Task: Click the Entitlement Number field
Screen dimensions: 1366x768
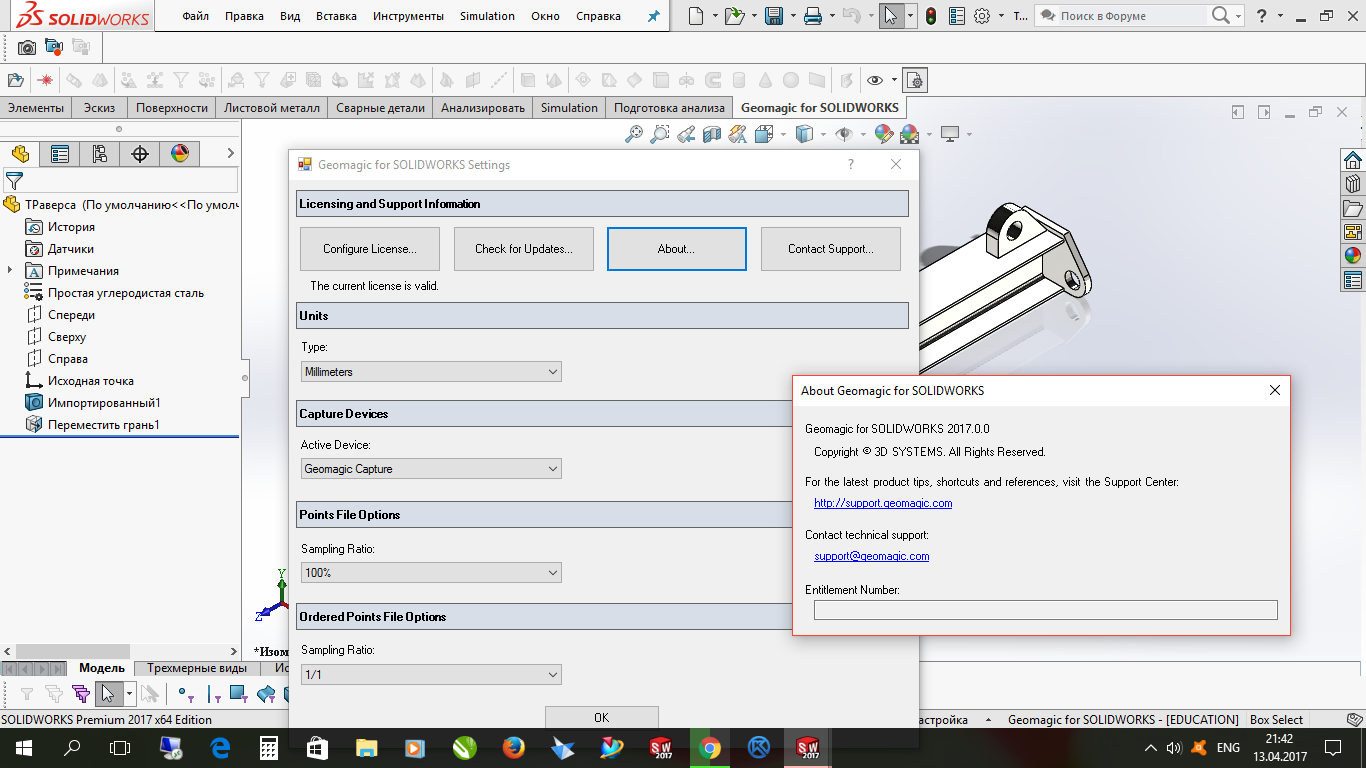Action: [1046, 610]
